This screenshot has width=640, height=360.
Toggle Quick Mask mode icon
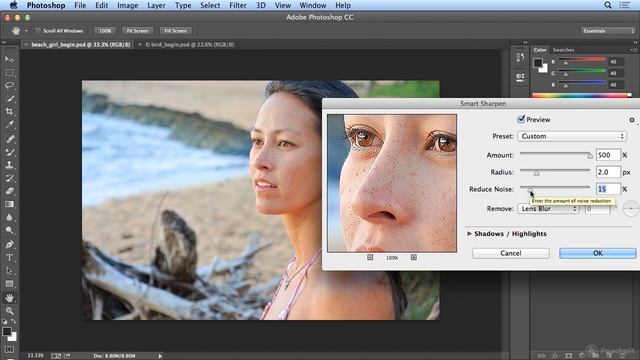(x=9, y=350)
